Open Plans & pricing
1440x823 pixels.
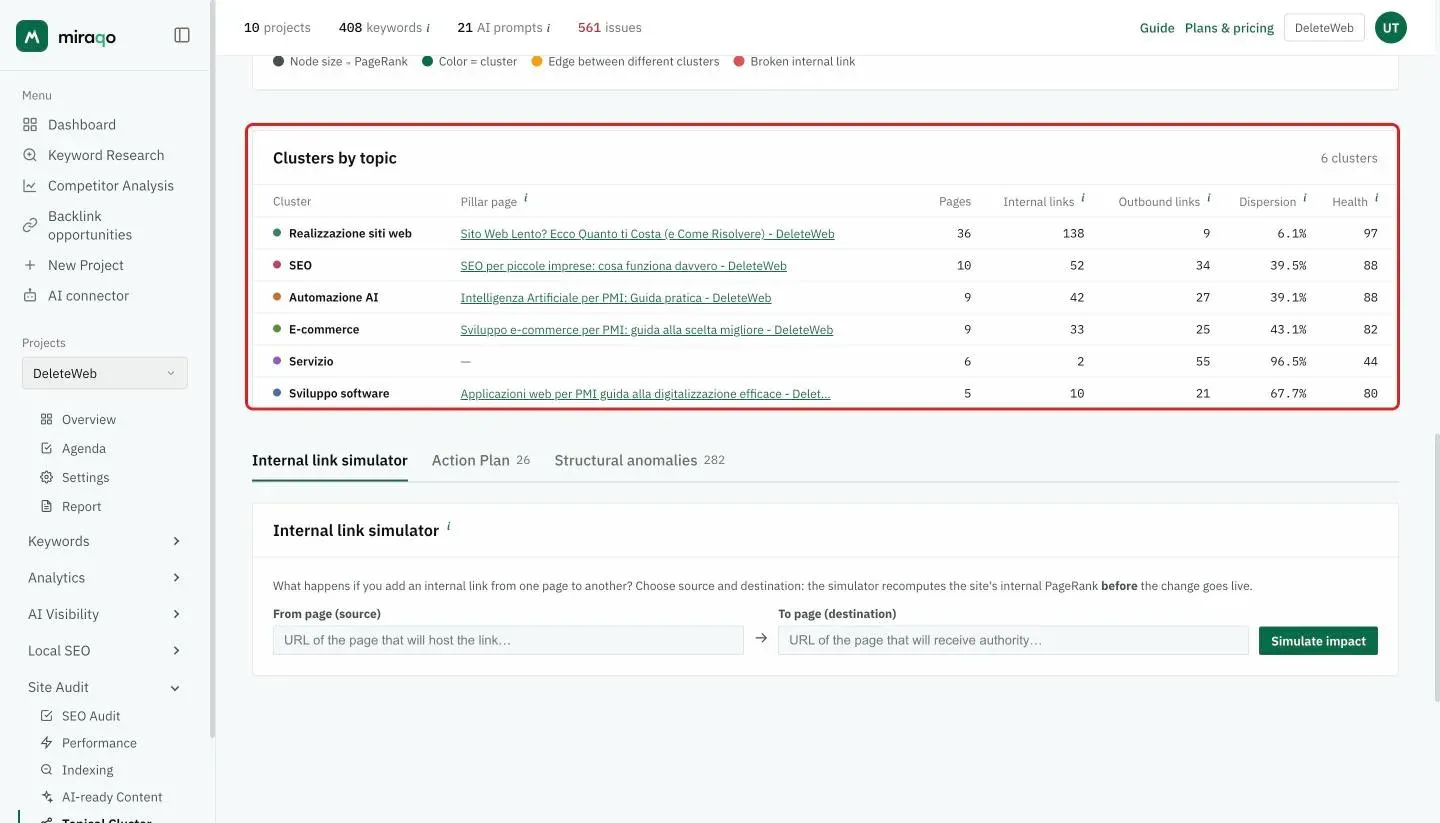[1229, 28]
